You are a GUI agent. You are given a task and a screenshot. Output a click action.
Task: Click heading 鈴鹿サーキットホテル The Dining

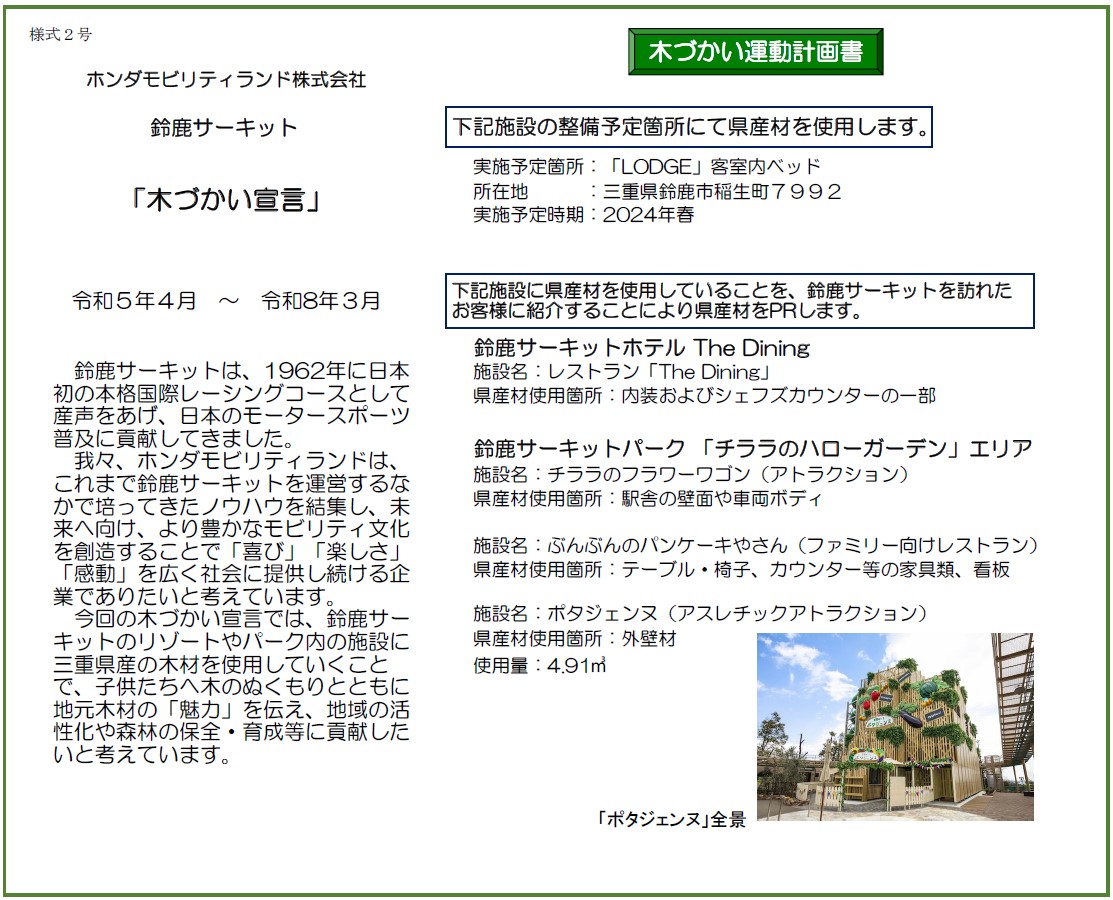pos(642,348)
